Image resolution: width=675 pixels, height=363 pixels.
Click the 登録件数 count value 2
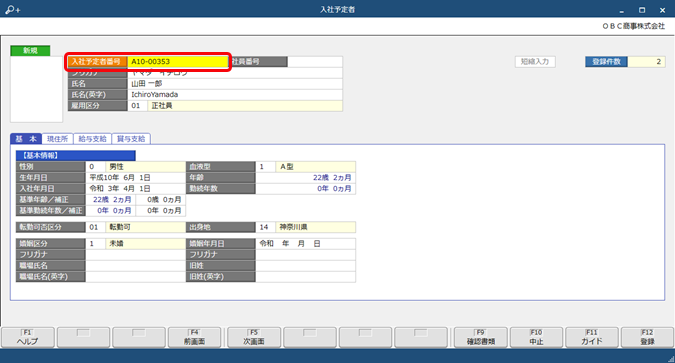(x=646, y=62)
